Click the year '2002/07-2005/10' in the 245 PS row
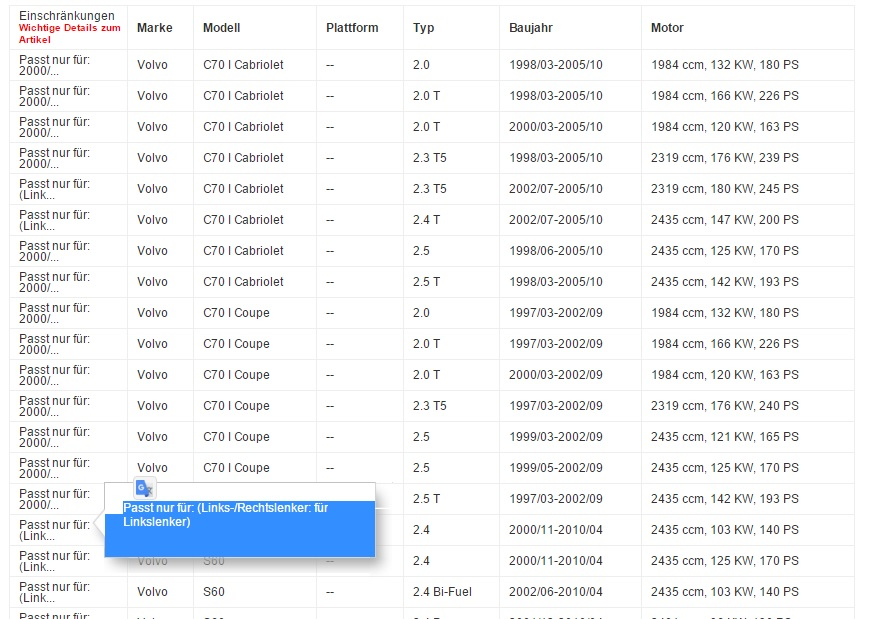 (555, 189)
